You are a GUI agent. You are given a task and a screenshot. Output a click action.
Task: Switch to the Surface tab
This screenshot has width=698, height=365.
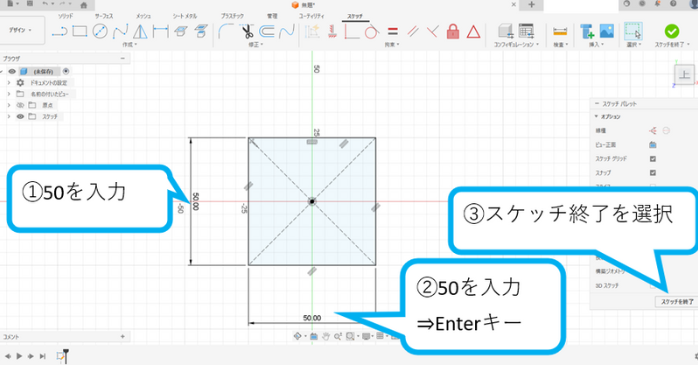[103, 16]
